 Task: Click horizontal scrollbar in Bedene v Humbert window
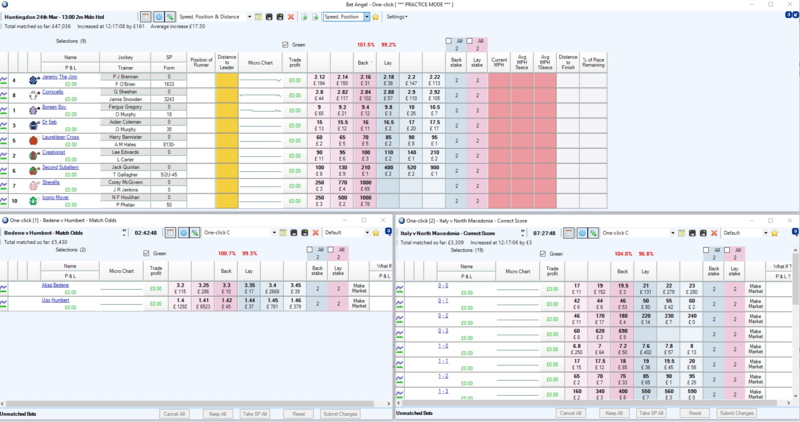(196, 403)
